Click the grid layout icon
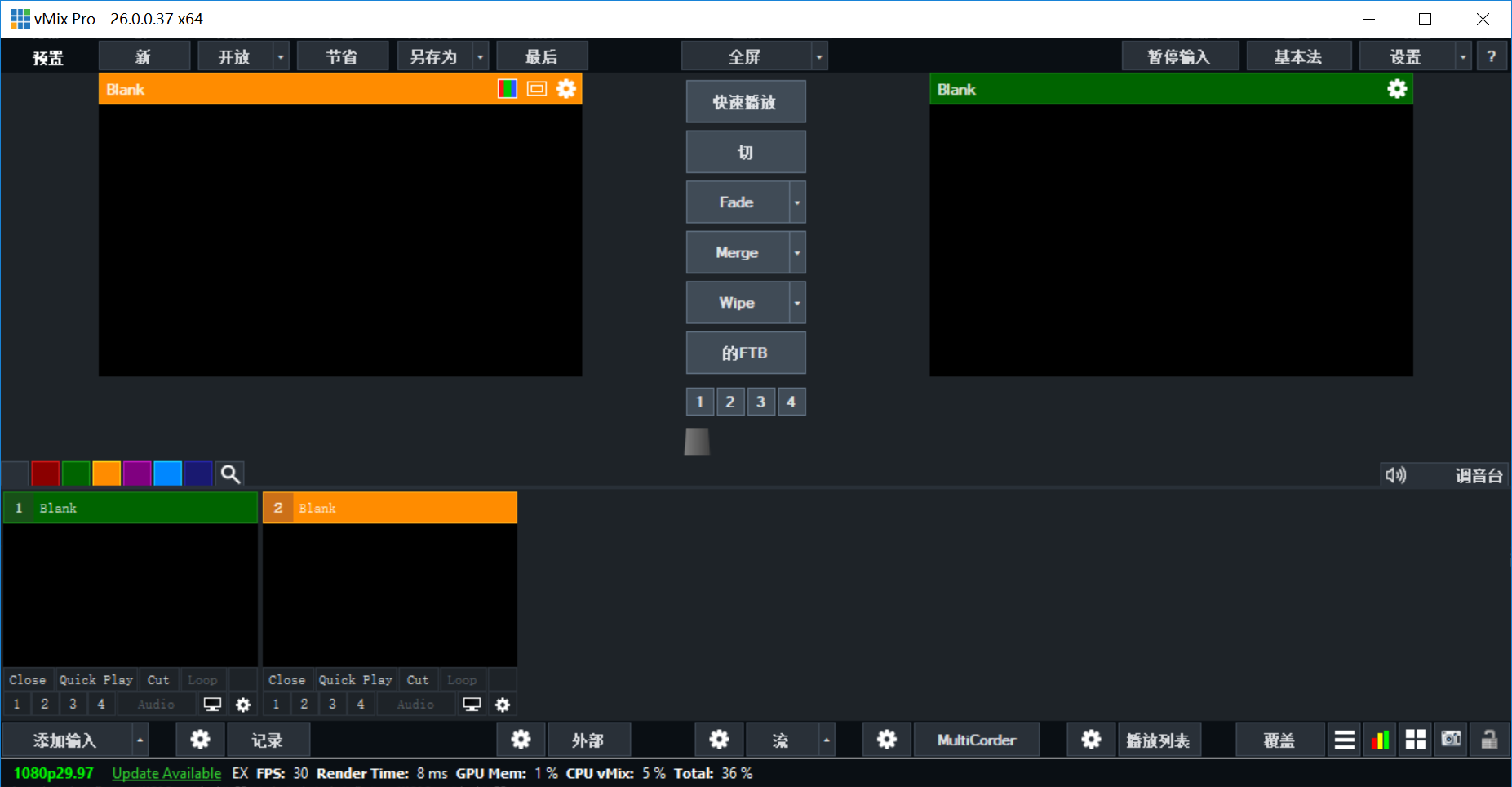Image resolution: width=1512 pixels, height=787 pixels. [x=1416, y=740]
